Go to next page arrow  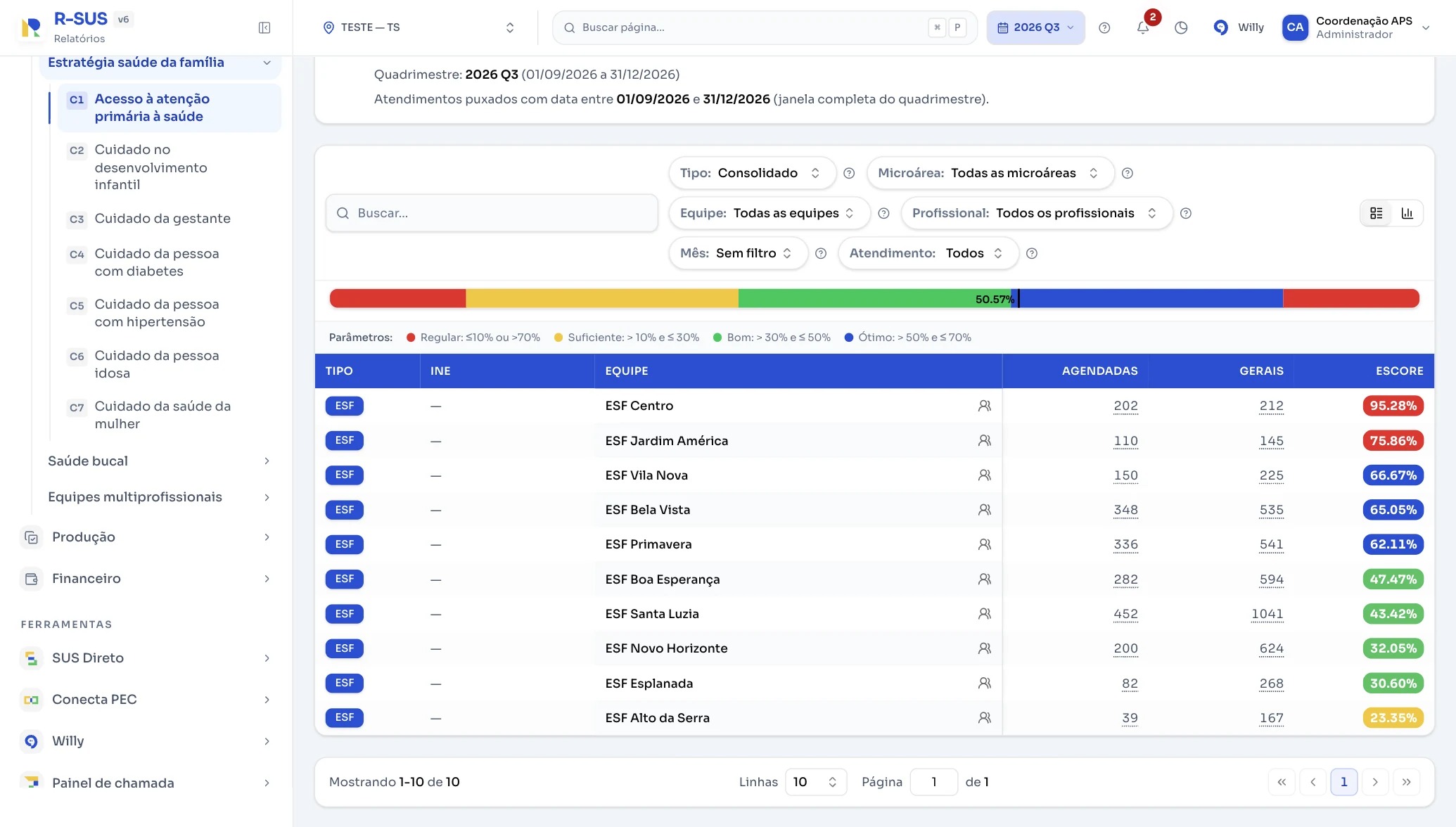click(1375, 782)
